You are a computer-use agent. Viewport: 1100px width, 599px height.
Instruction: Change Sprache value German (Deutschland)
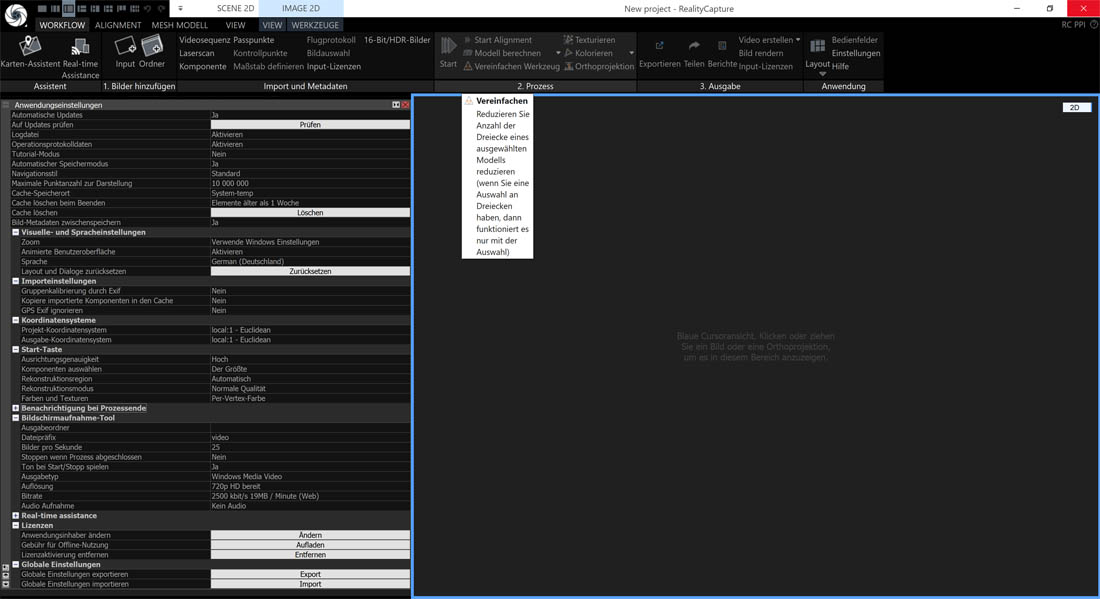pos(310,262)
